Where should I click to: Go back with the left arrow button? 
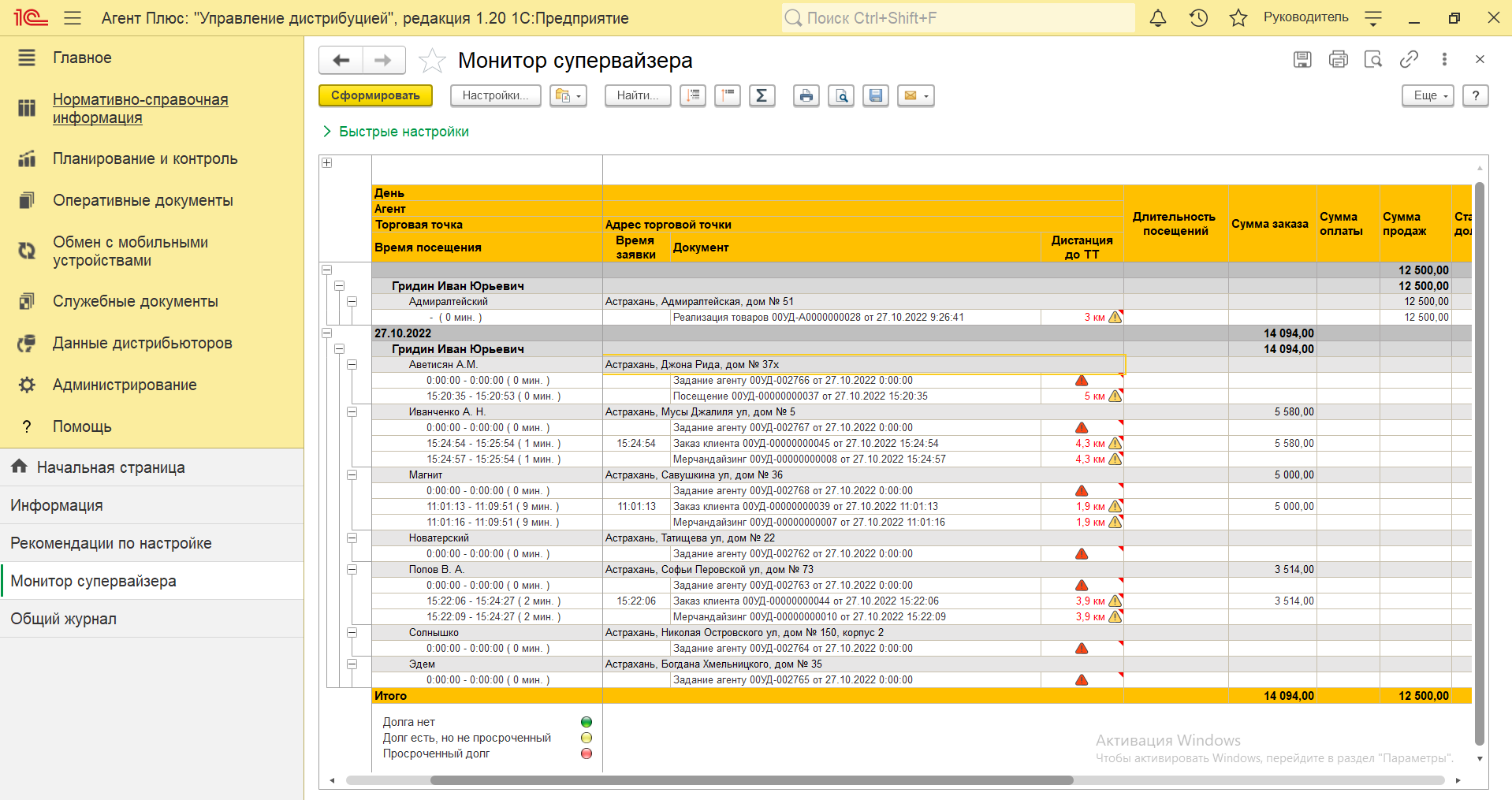(x=341, y=60)
